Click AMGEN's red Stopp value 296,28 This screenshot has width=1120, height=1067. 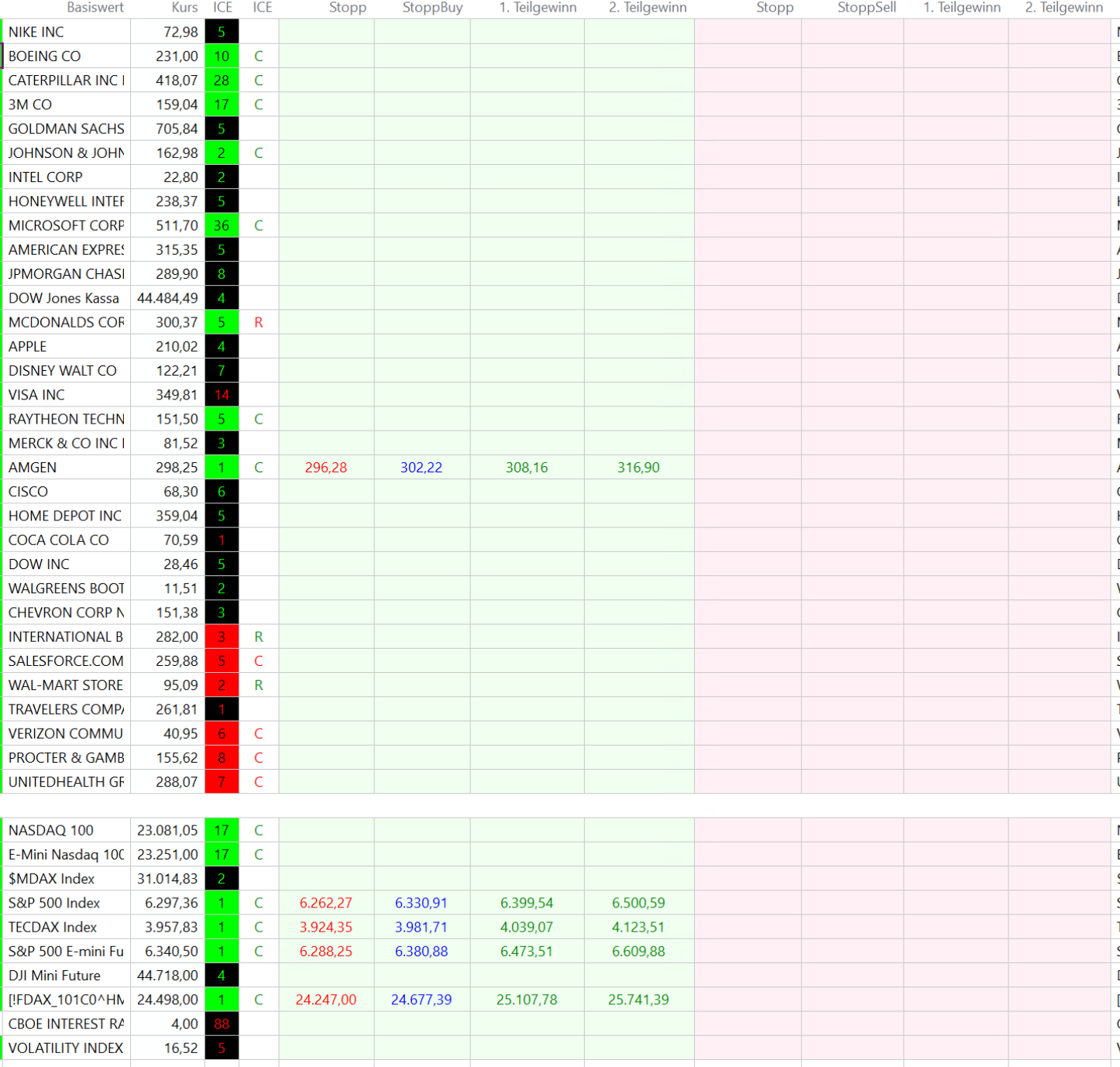tap(326, 468)
